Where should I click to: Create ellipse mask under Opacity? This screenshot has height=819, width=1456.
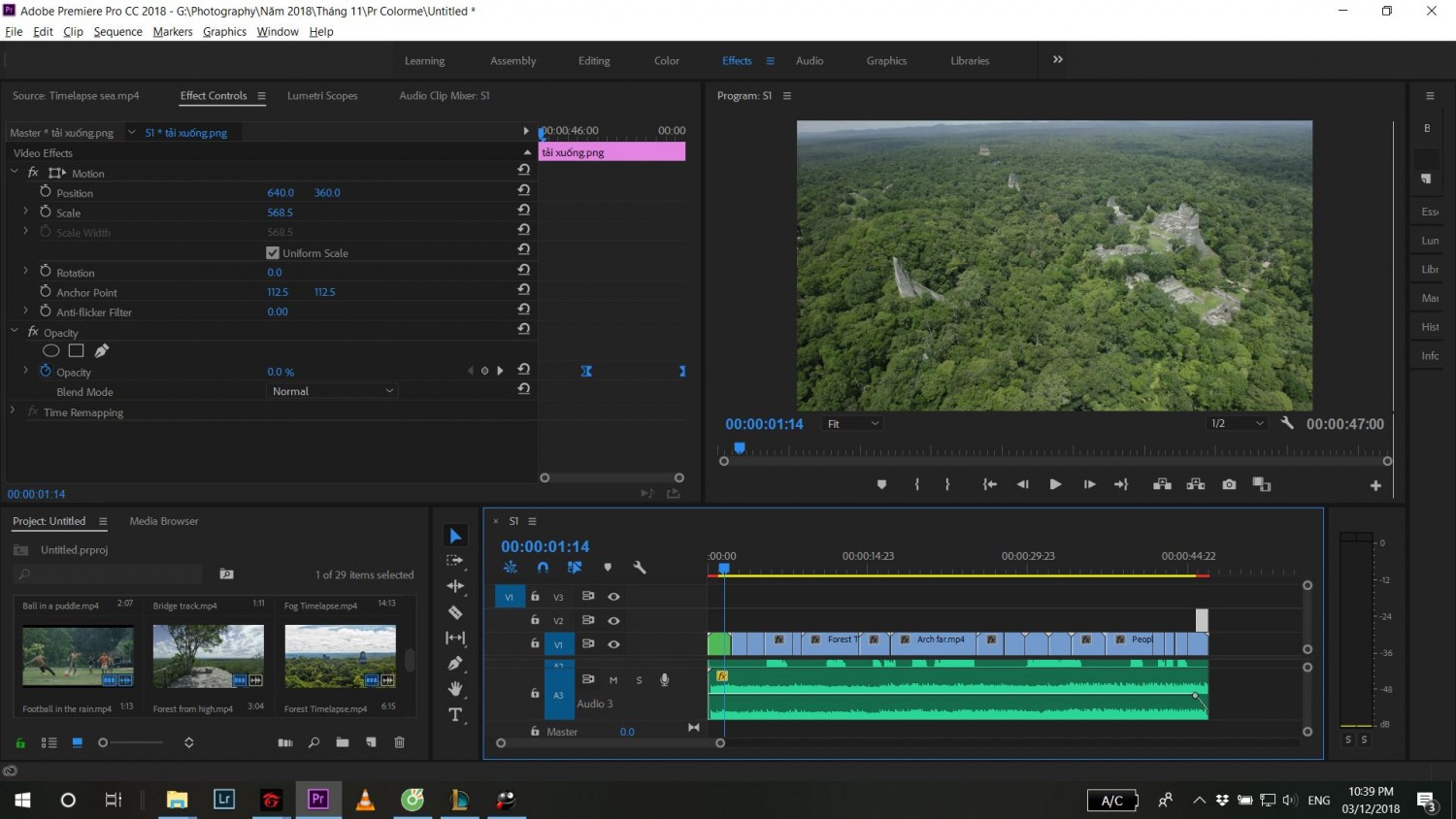[51, 351]
